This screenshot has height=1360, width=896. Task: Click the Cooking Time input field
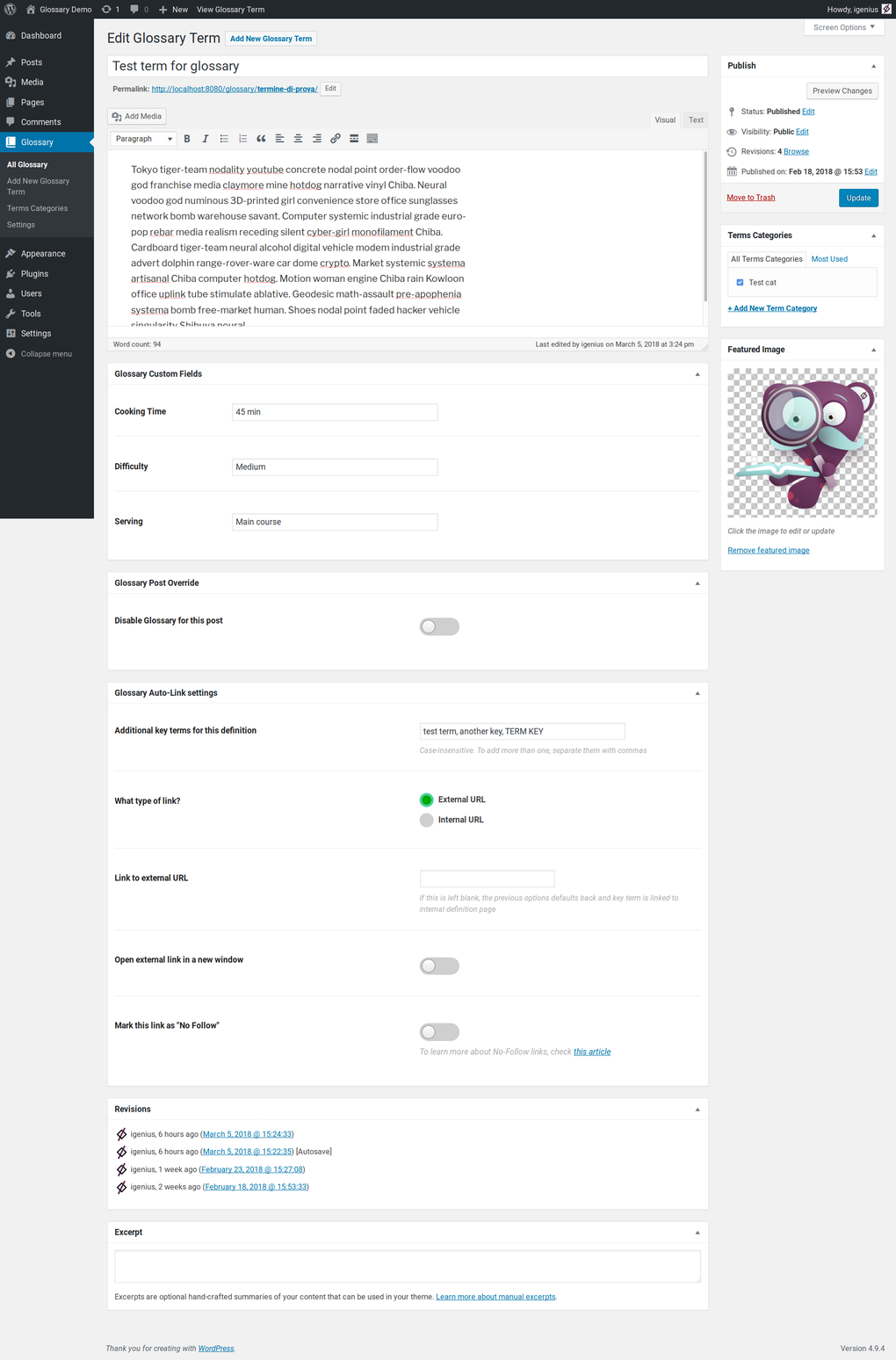coord(334,411)
